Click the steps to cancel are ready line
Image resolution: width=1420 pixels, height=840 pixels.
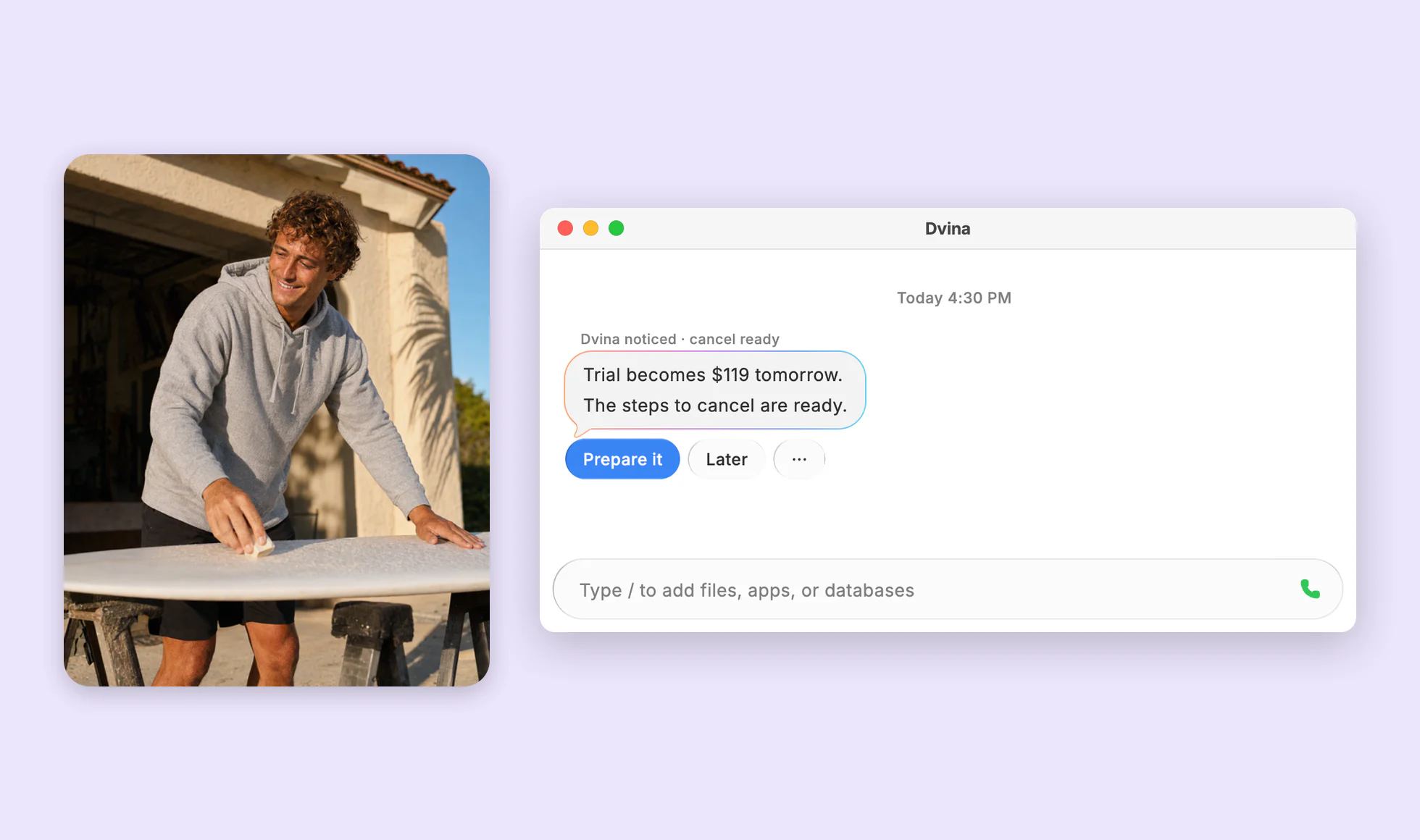click(715, 406)
